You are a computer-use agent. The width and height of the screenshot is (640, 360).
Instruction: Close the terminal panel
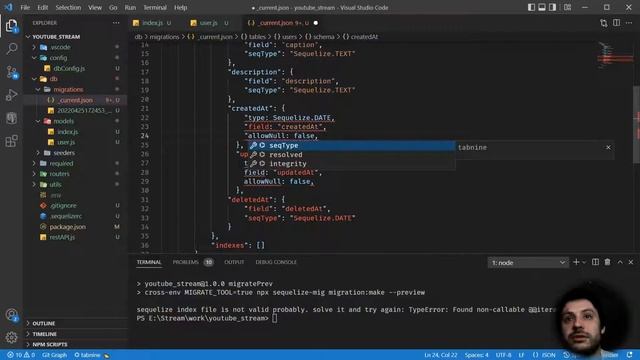pyautogui.click(x=631, y=262)
